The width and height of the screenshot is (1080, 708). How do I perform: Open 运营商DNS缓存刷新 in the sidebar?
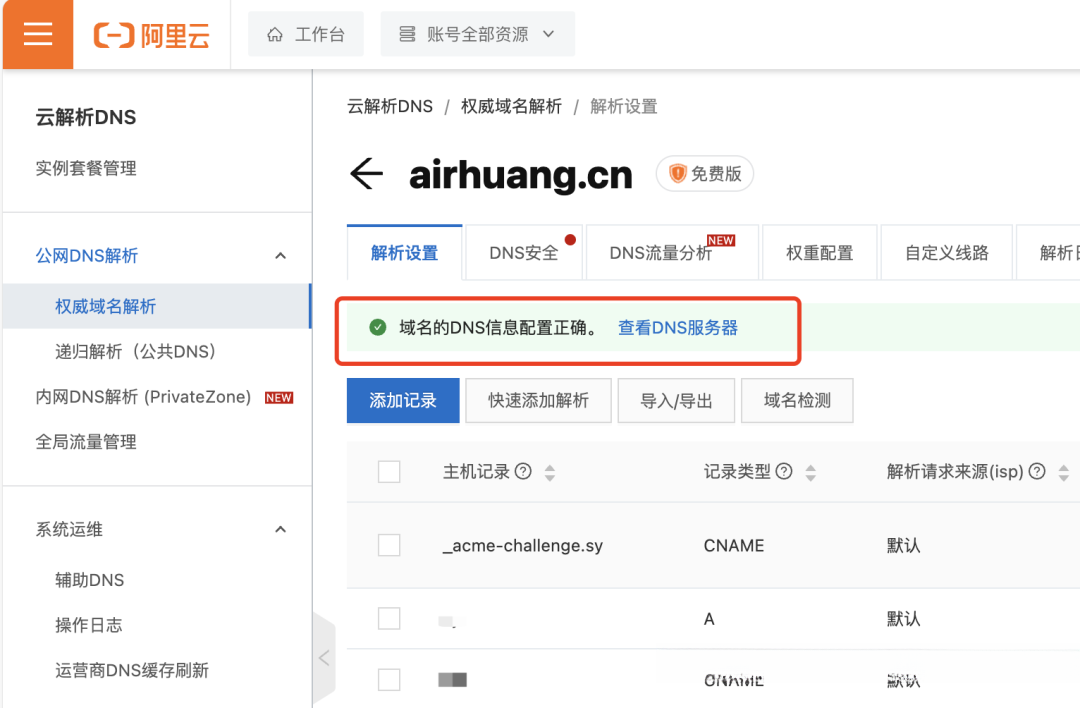pyautogui.click(x=132, y=670)
